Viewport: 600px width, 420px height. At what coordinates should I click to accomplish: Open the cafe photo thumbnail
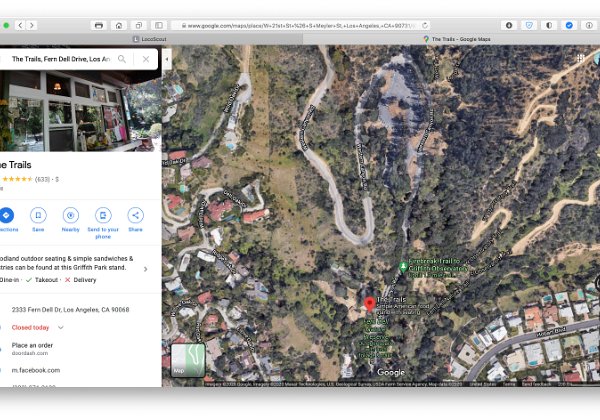pos(81,110)
